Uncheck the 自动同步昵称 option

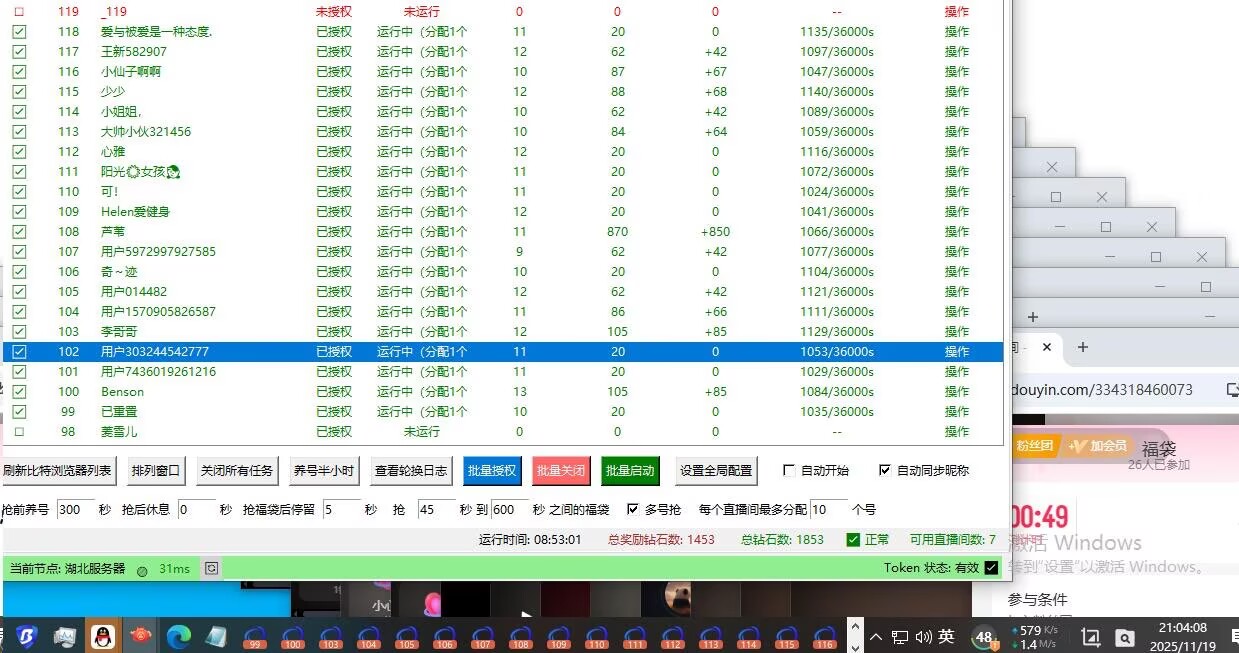coord(884,470)
